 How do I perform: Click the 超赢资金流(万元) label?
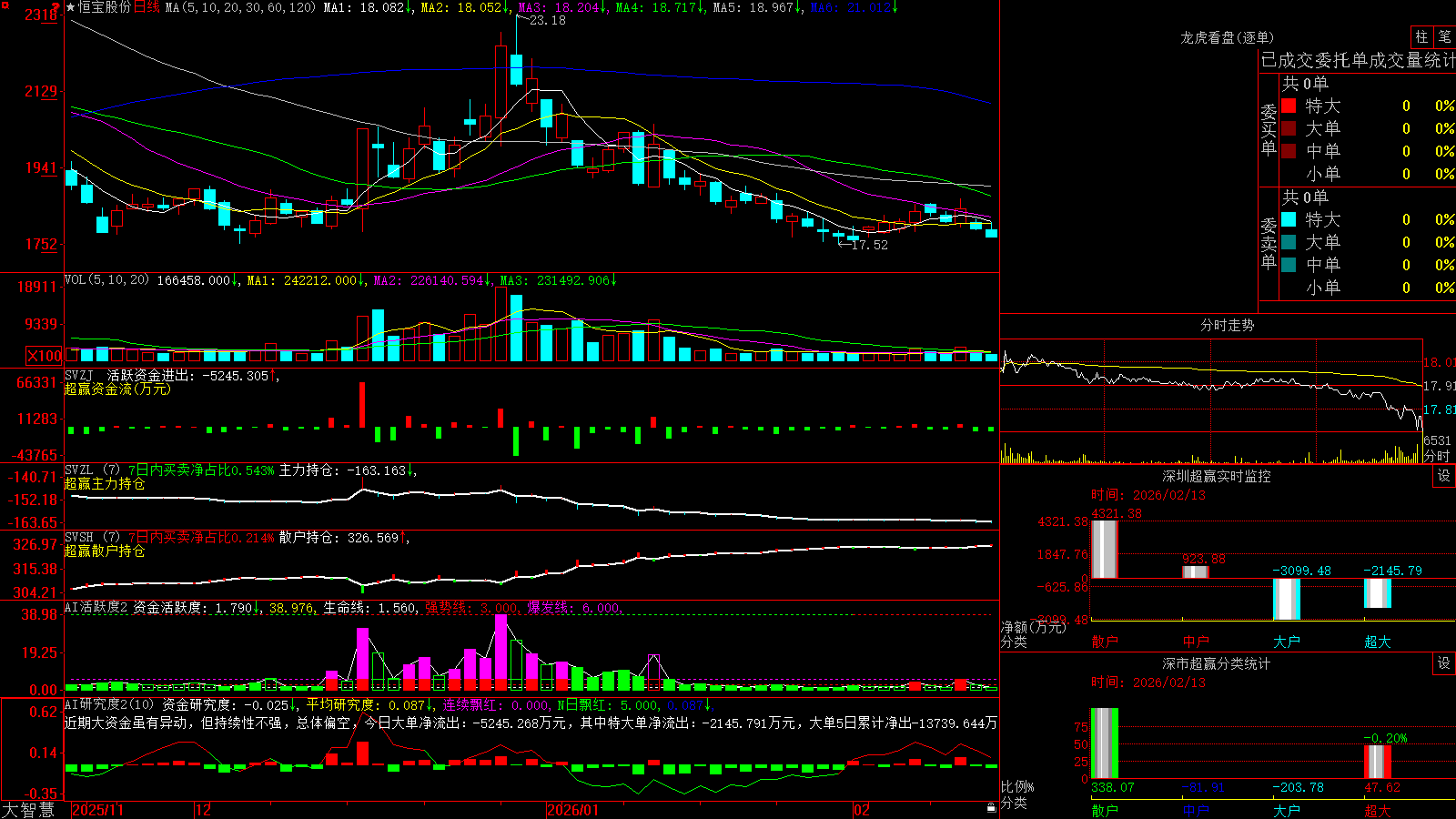coord(117,389)
